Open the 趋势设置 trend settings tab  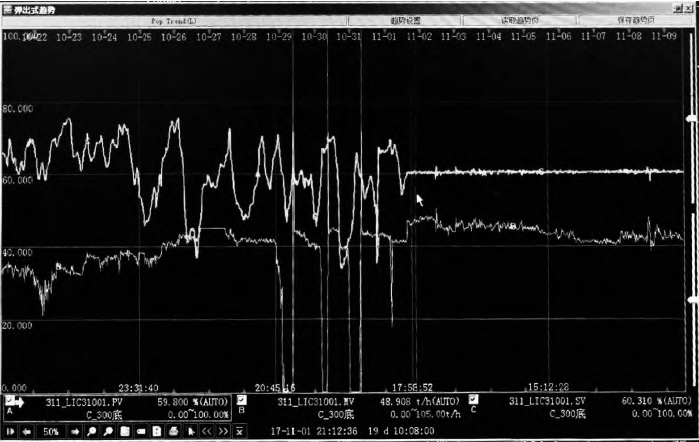click(405, 19)
